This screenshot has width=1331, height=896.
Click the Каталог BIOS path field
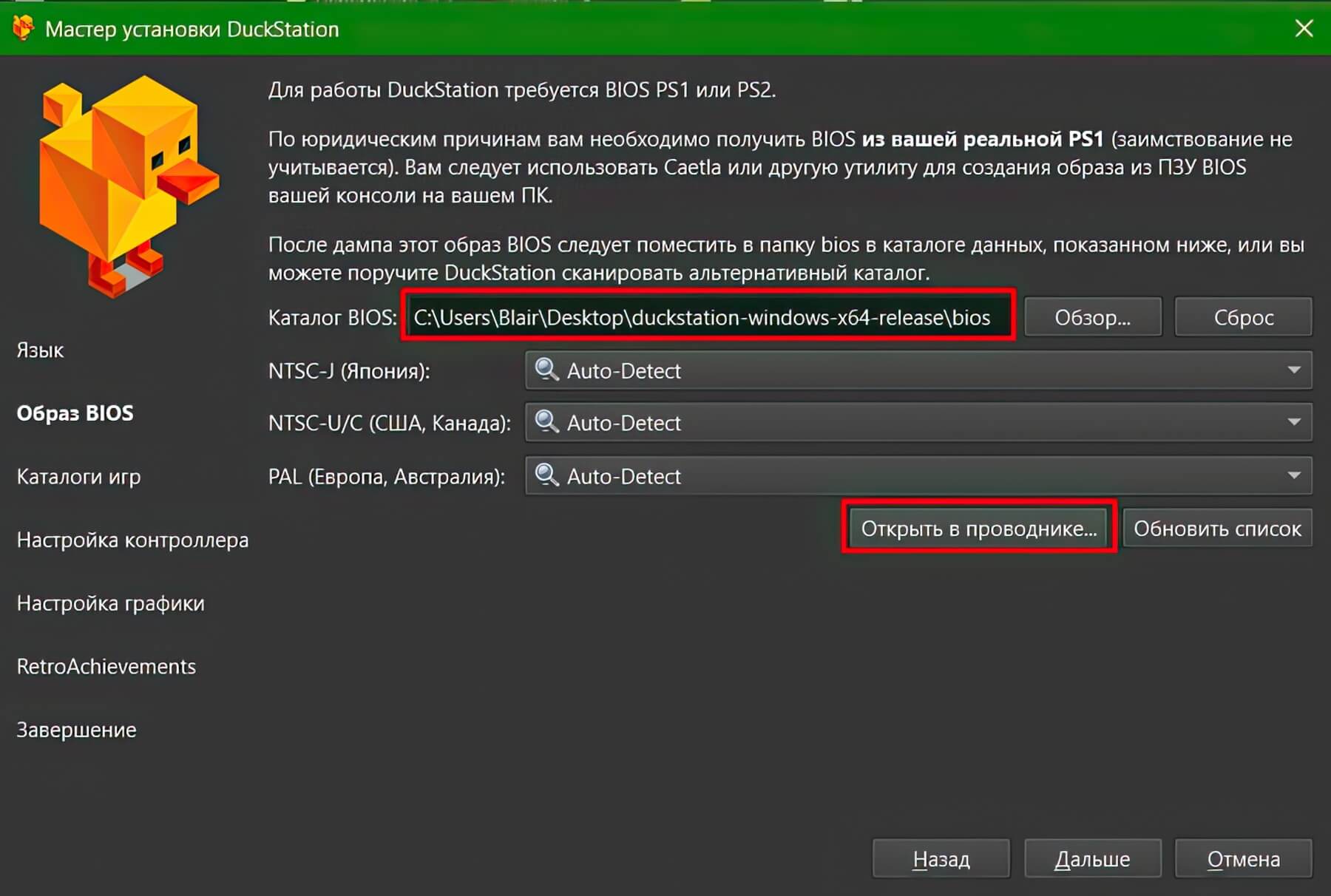click(x=708, y=316)
